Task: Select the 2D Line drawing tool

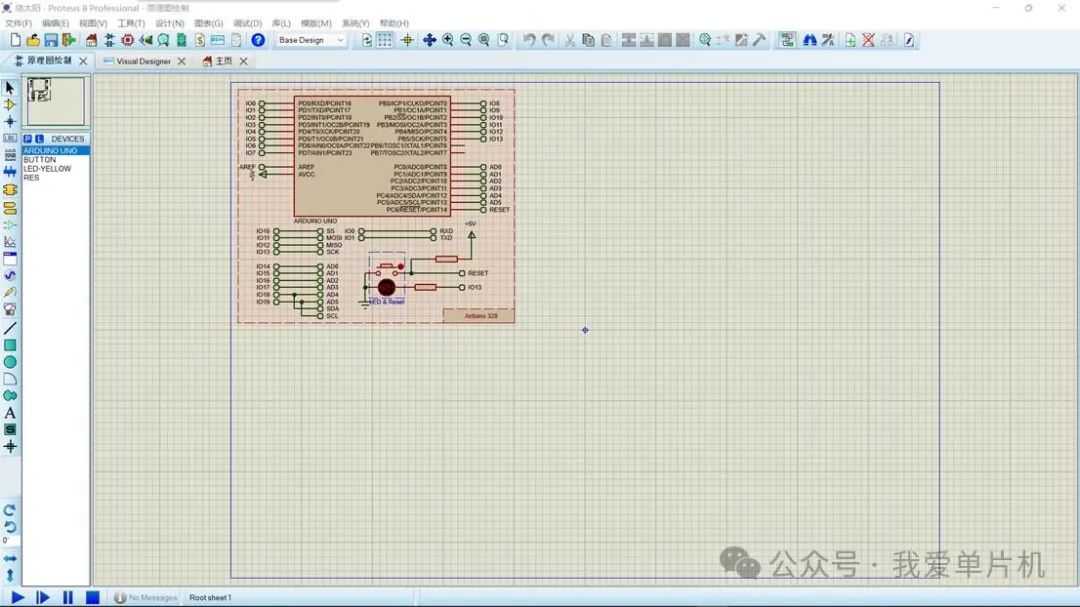Action: [x=10, y=329]
